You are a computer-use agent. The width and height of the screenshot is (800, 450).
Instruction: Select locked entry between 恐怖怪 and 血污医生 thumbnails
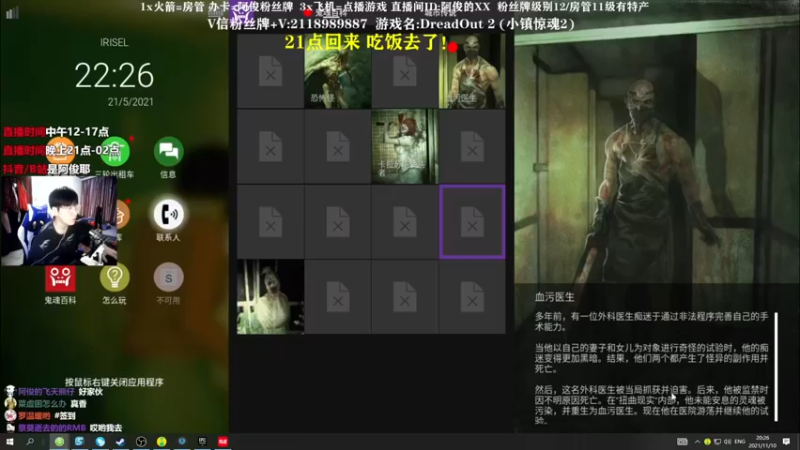click(x=405, y=71)
